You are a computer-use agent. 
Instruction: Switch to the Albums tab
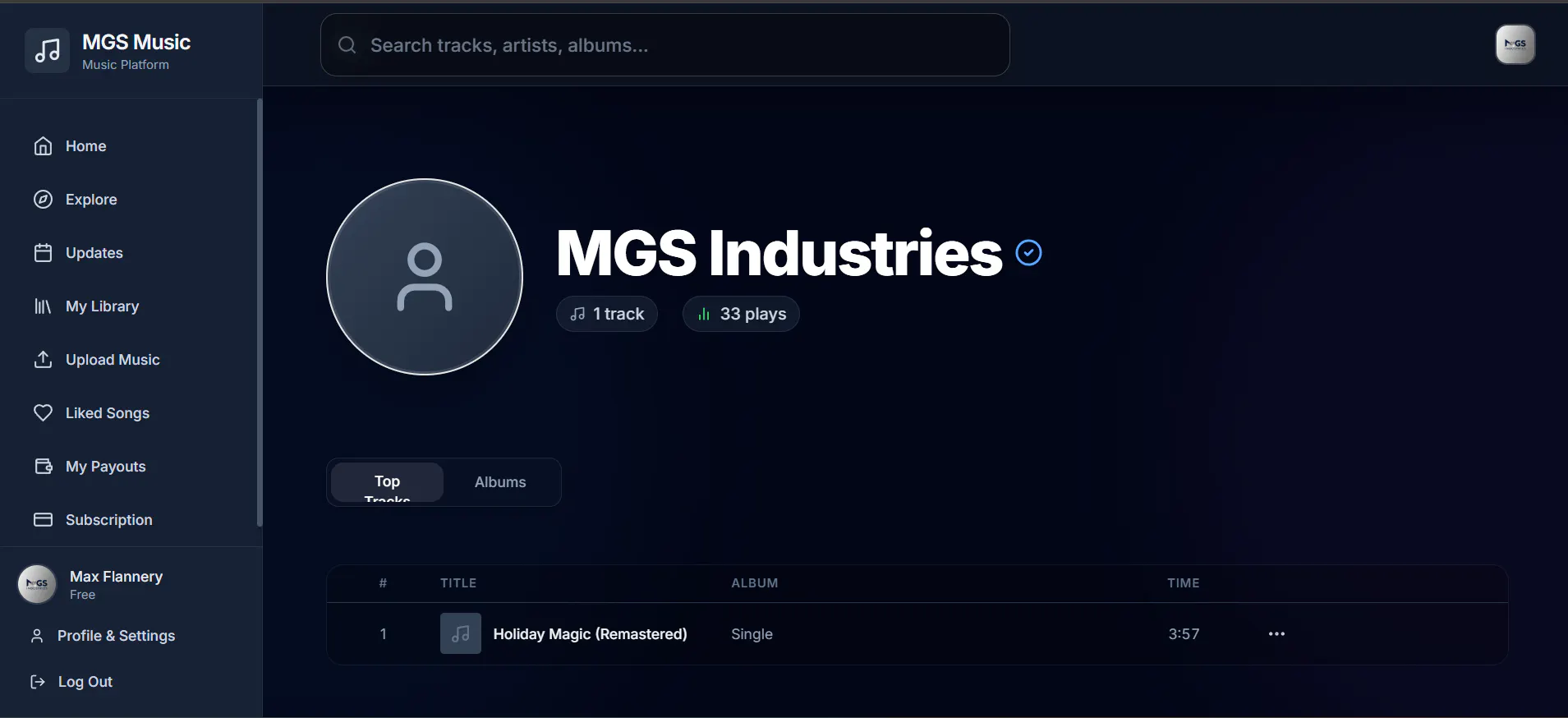point(500,482)
